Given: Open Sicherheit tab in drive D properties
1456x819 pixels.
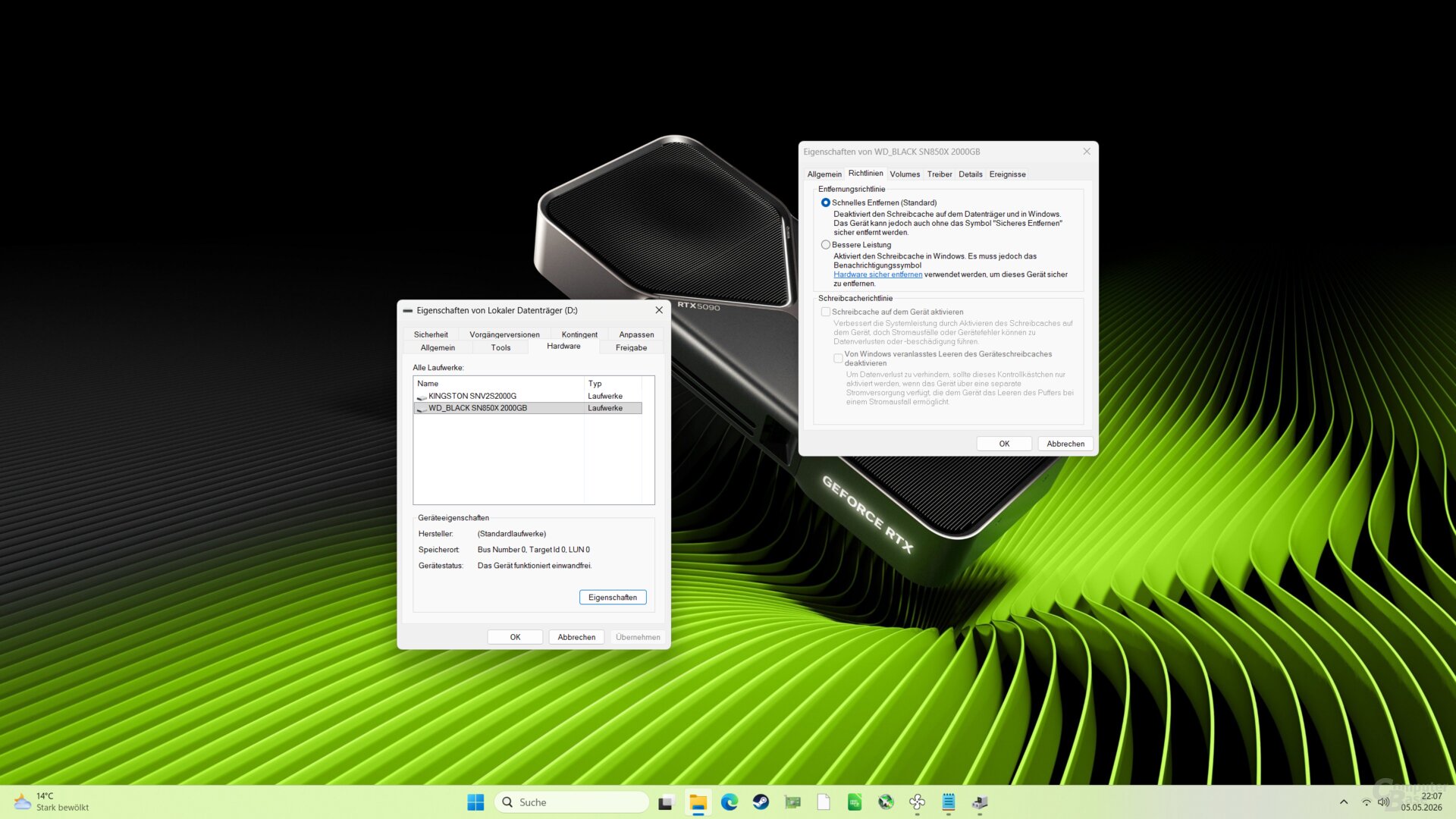Looking at the screenshot, I should (x=431, y=334).
